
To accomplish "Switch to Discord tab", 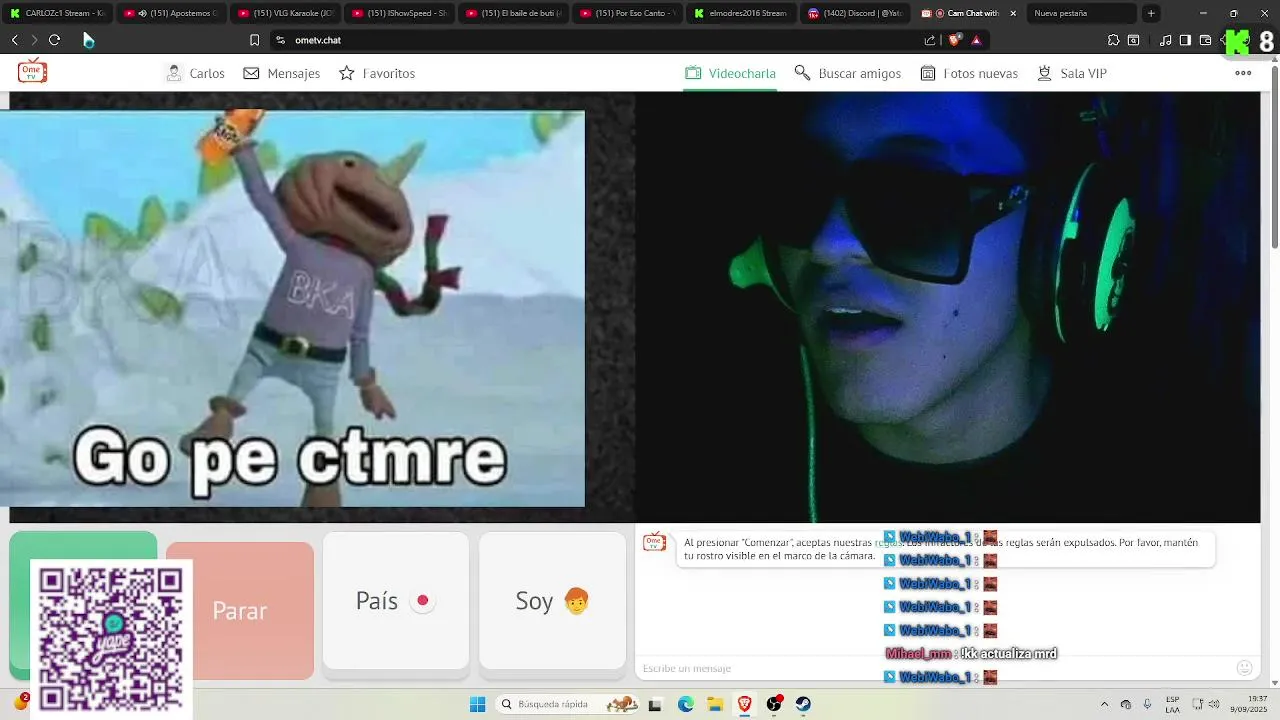I will (856, 13).
